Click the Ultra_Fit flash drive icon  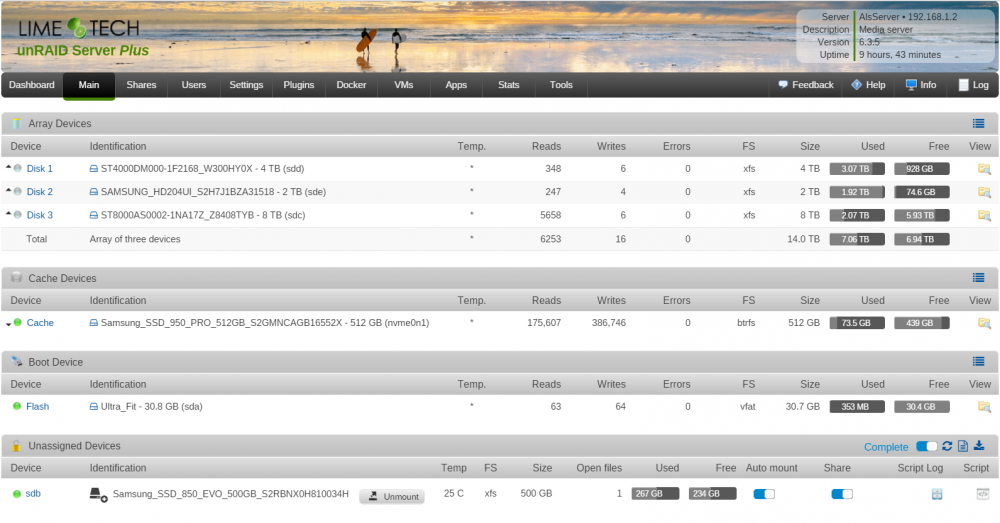(x=94, y=407)
